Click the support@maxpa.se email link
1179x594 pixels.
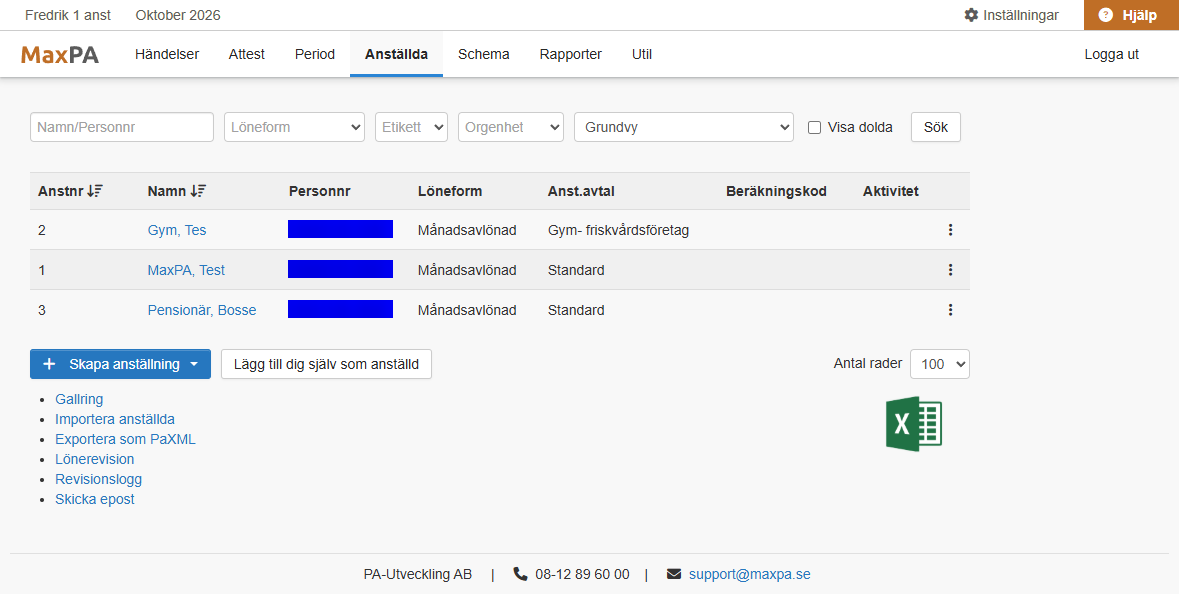(750, 574)
